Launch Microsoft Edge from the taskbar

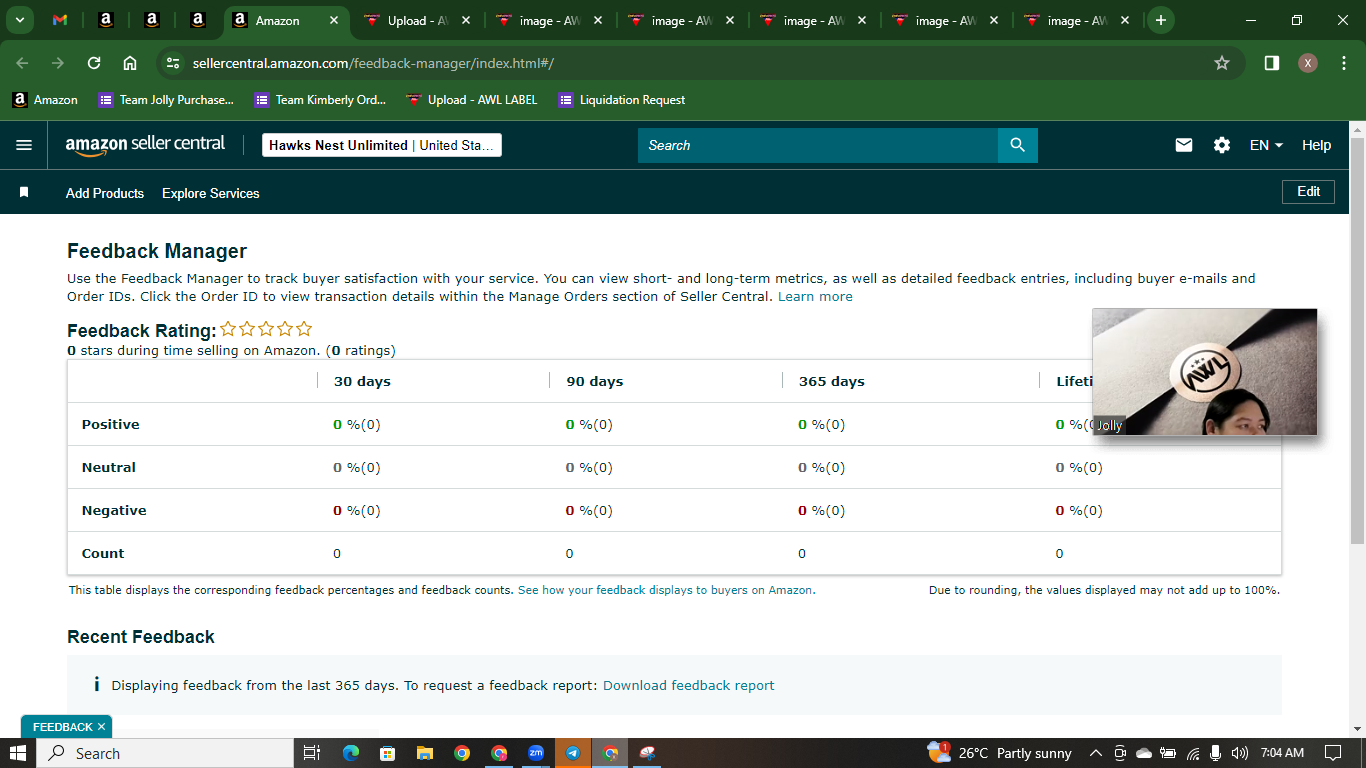350,753
